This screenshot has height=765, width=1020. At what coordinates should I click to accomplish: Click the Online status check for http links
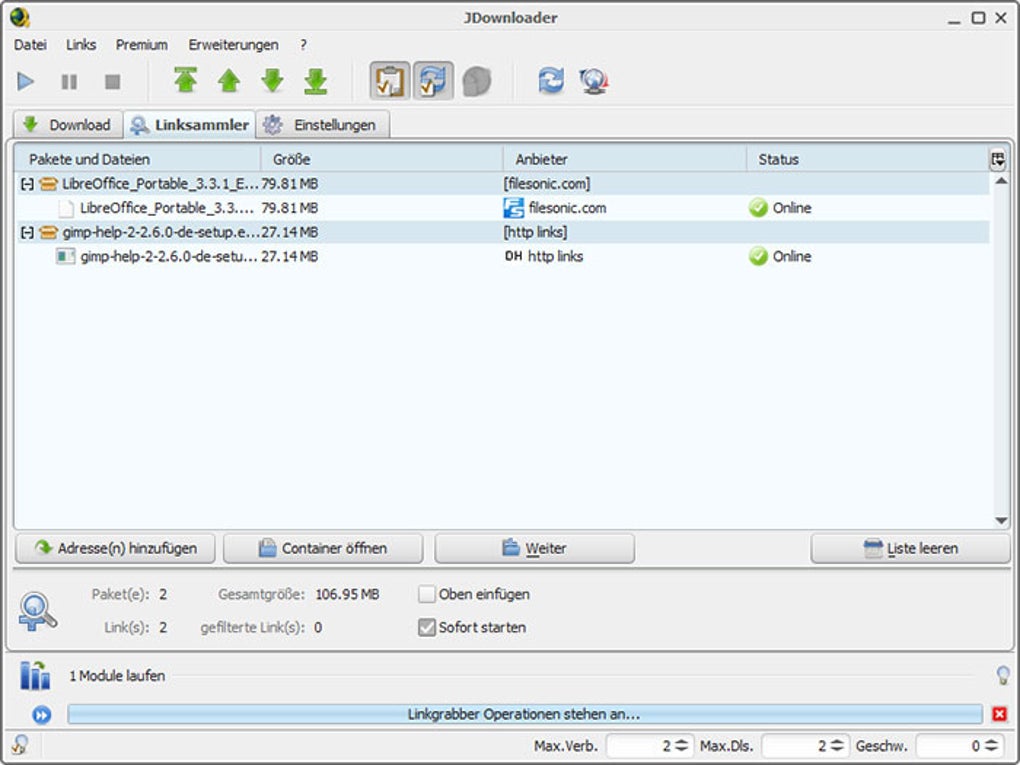(758, 256)
